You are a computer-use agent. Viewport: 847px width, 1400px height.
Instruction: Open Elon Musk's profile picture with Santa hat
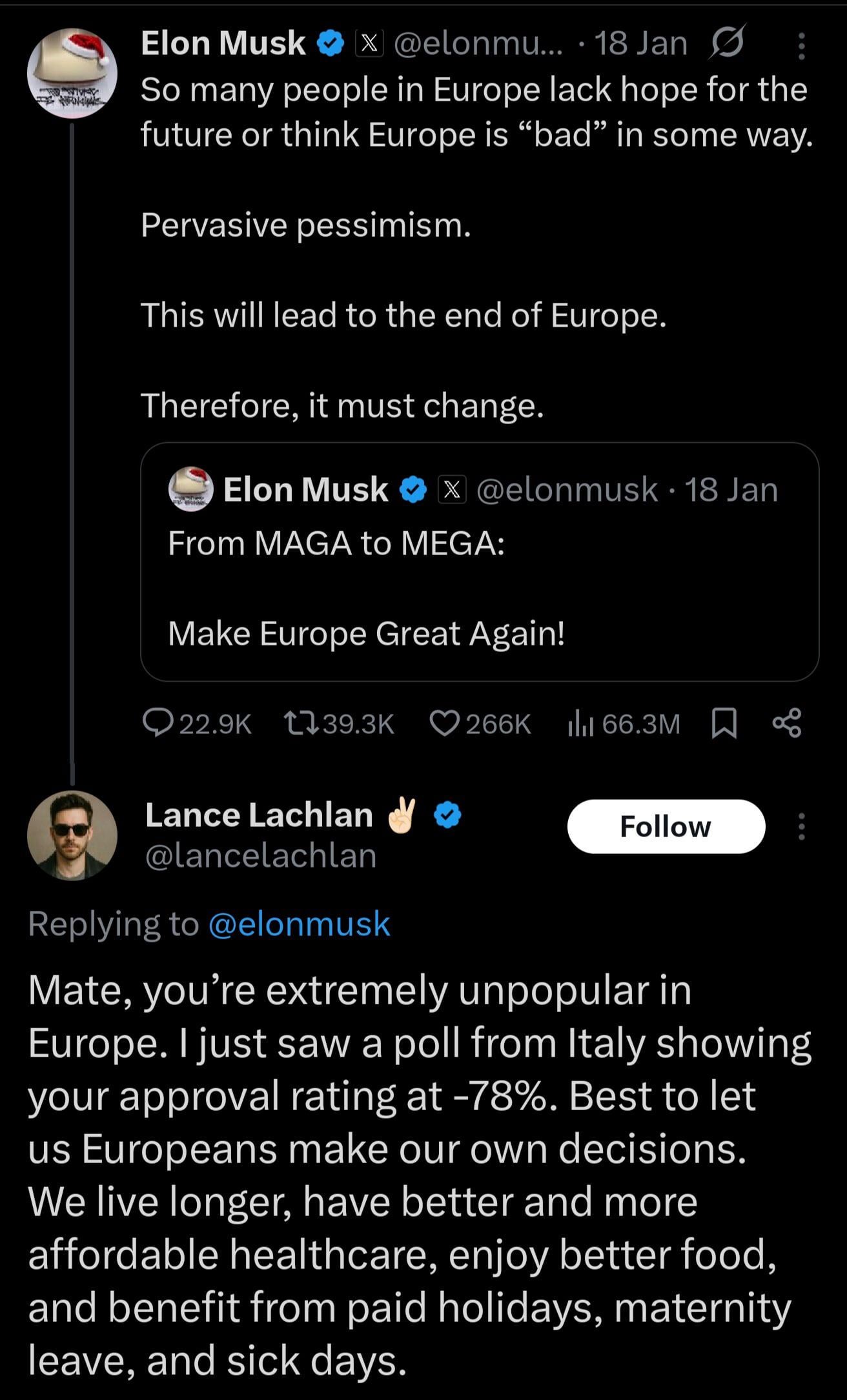click(72, 73)
